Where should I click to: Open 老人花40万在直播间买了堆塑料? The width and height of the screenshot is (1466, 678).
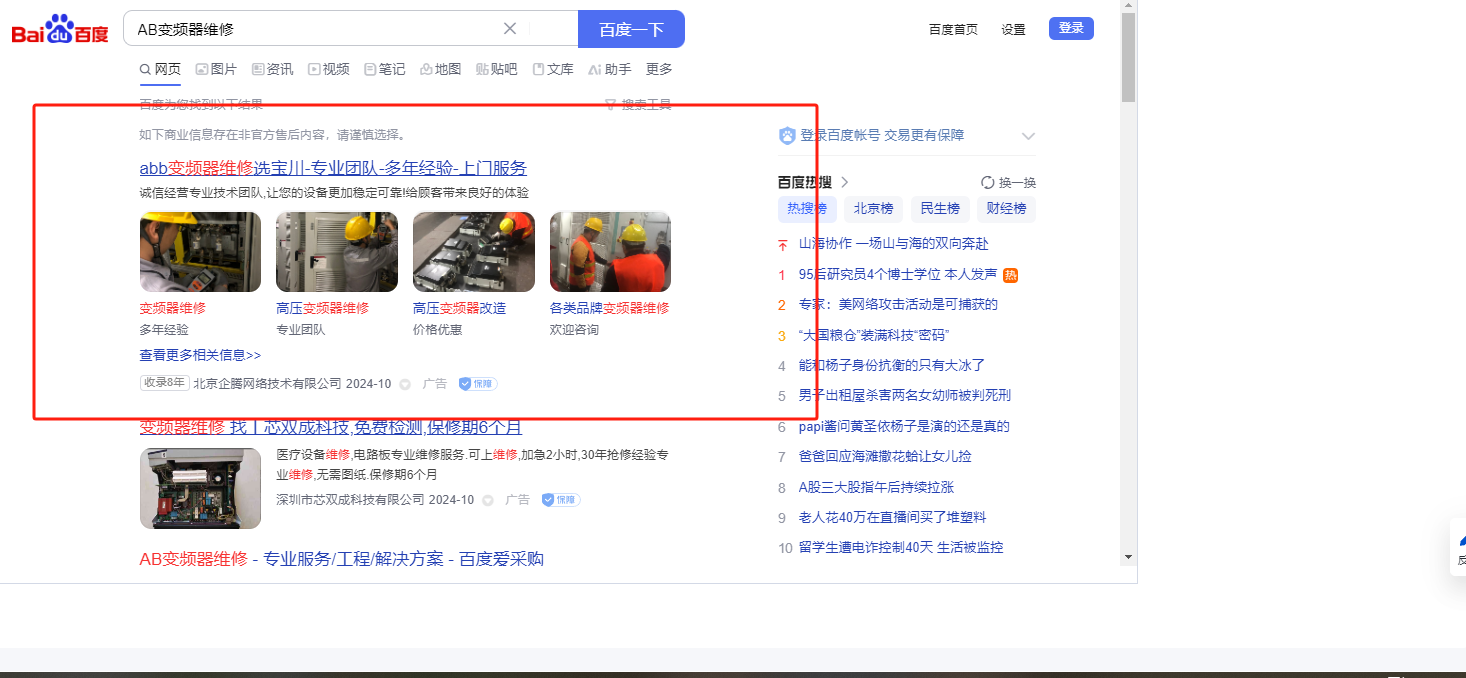(x=892, y=517)
